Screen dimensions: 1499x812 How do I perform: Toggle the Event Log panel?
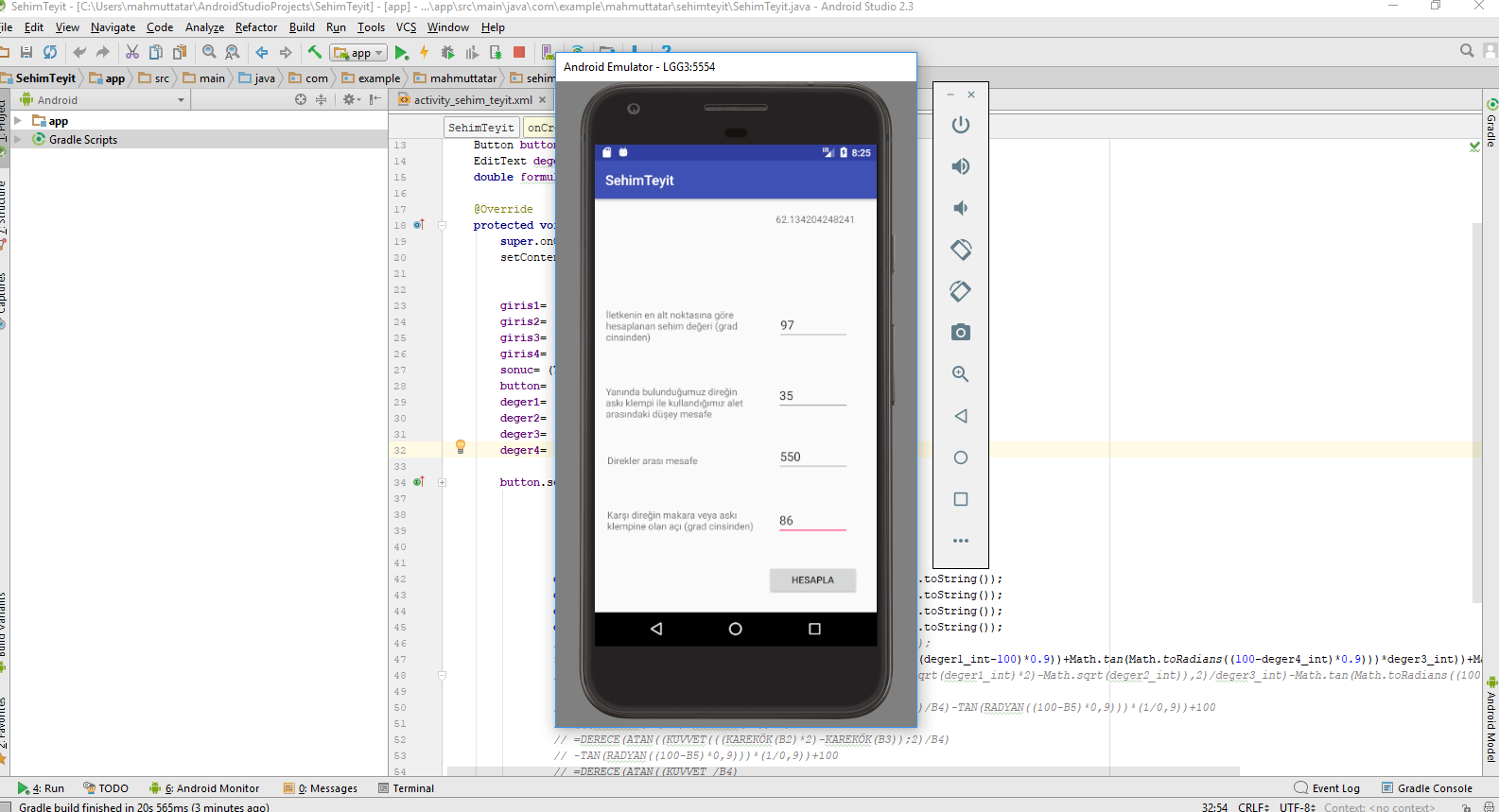point(1327,788)
